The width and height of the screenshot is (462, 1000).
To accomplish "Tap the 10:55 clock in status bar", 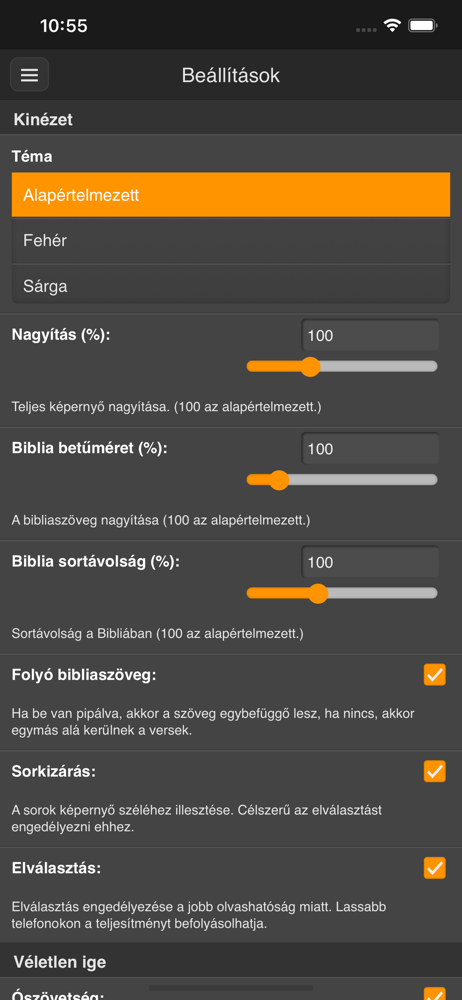I will coord(64,26).
